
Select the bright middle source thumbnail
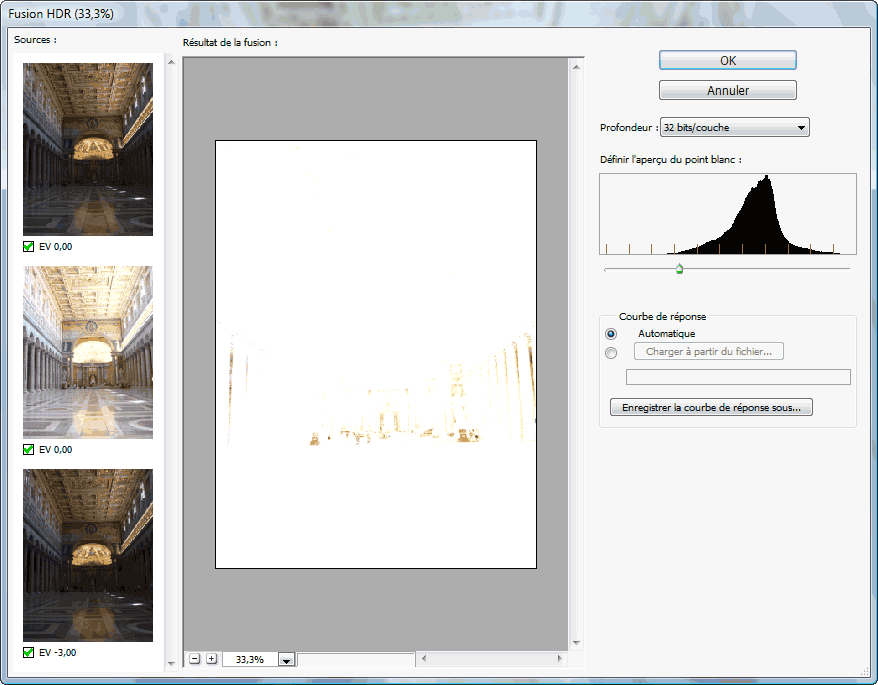tap(88, 352)
